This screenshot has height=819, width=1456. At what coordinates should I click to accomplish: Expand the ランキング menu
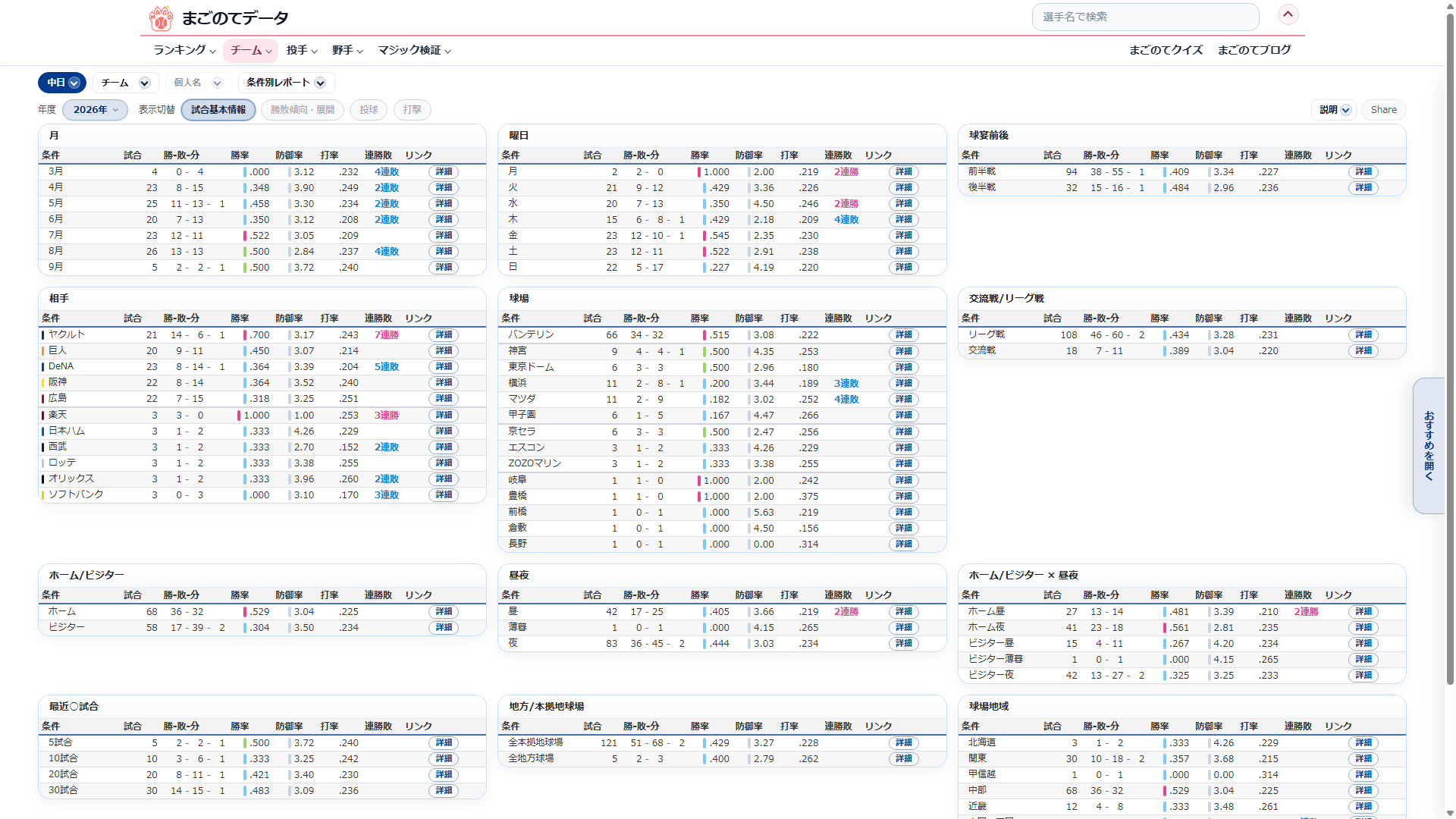pyautogui.click(x=184, y=50)
